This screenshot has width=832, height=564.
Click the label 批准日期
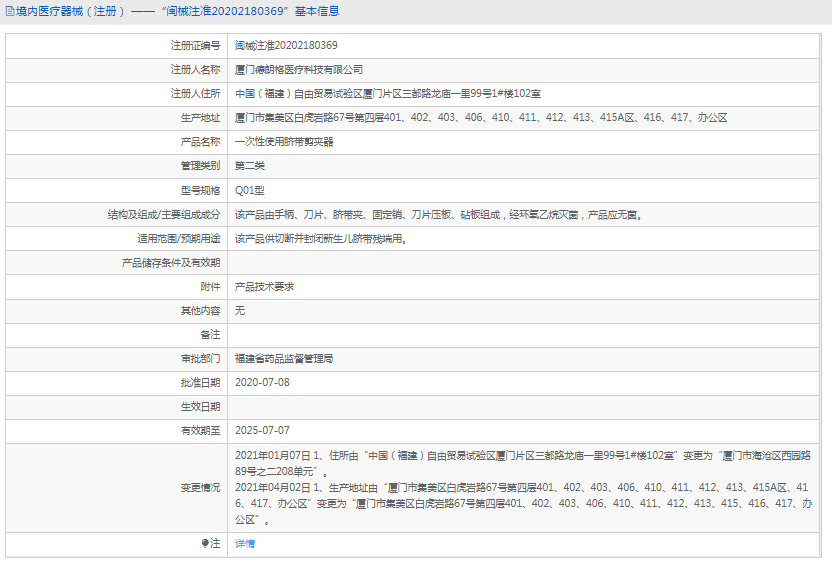tap(201, 383)
